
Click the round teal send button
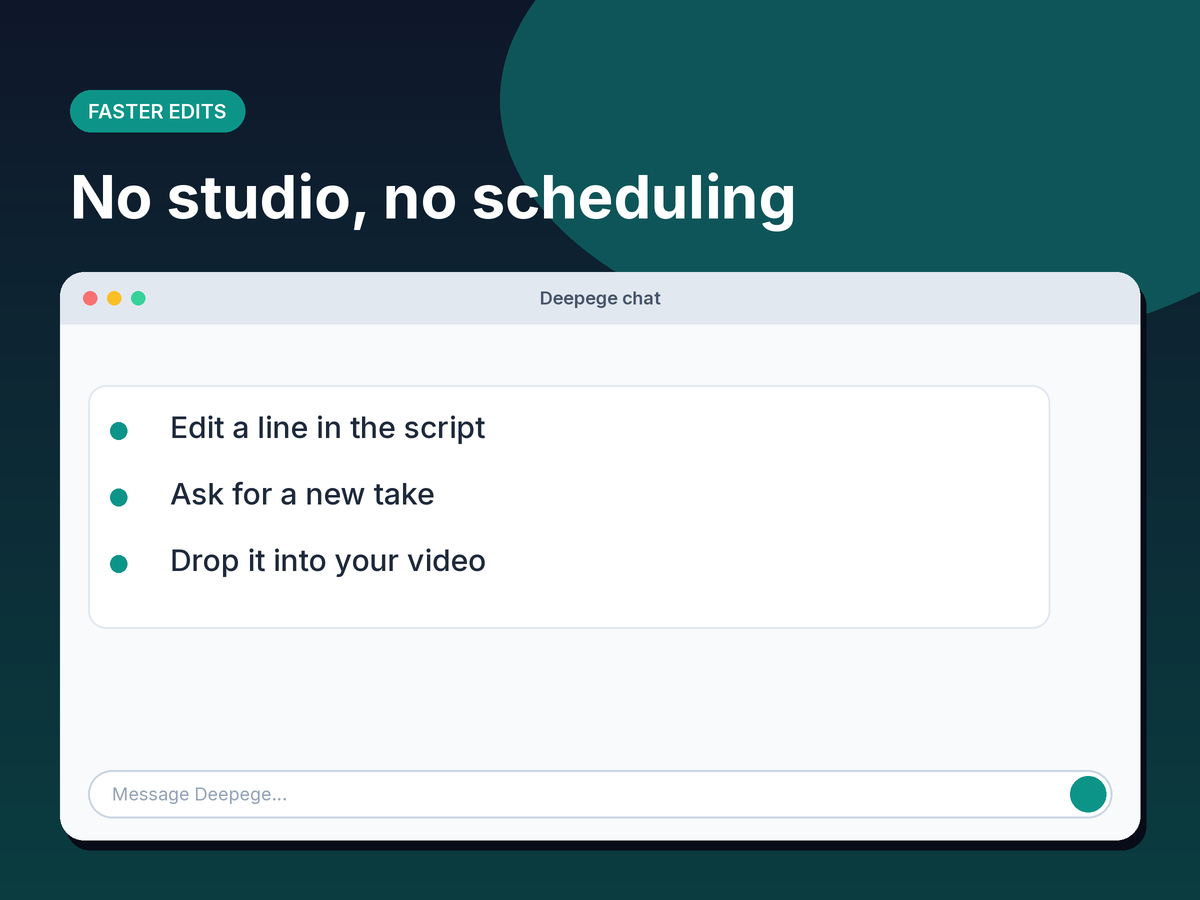(x=1088, y=794)
